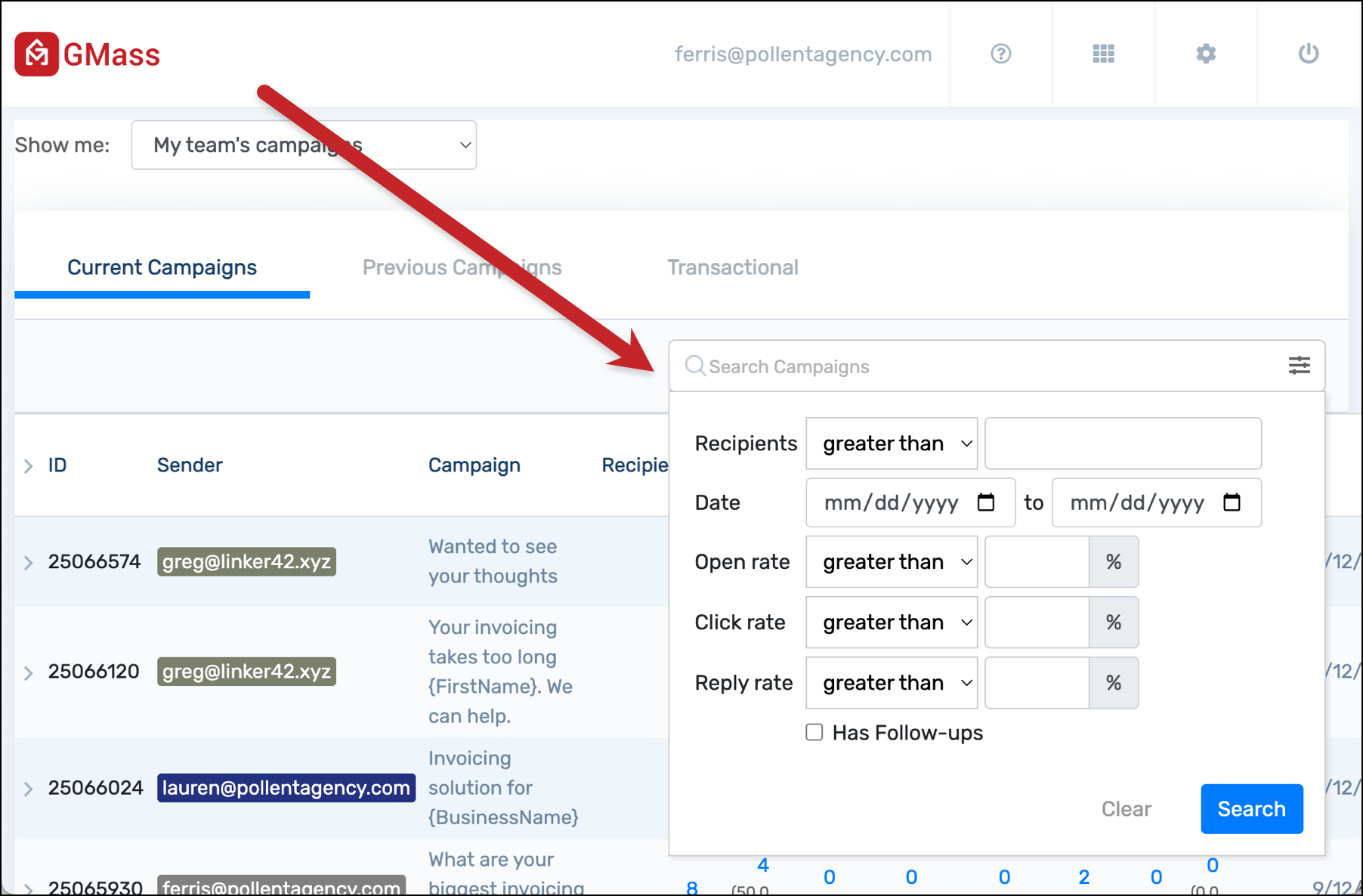Open the help question mark icon
Viewport: 1363px width, 896px height.
[1001, 54]
